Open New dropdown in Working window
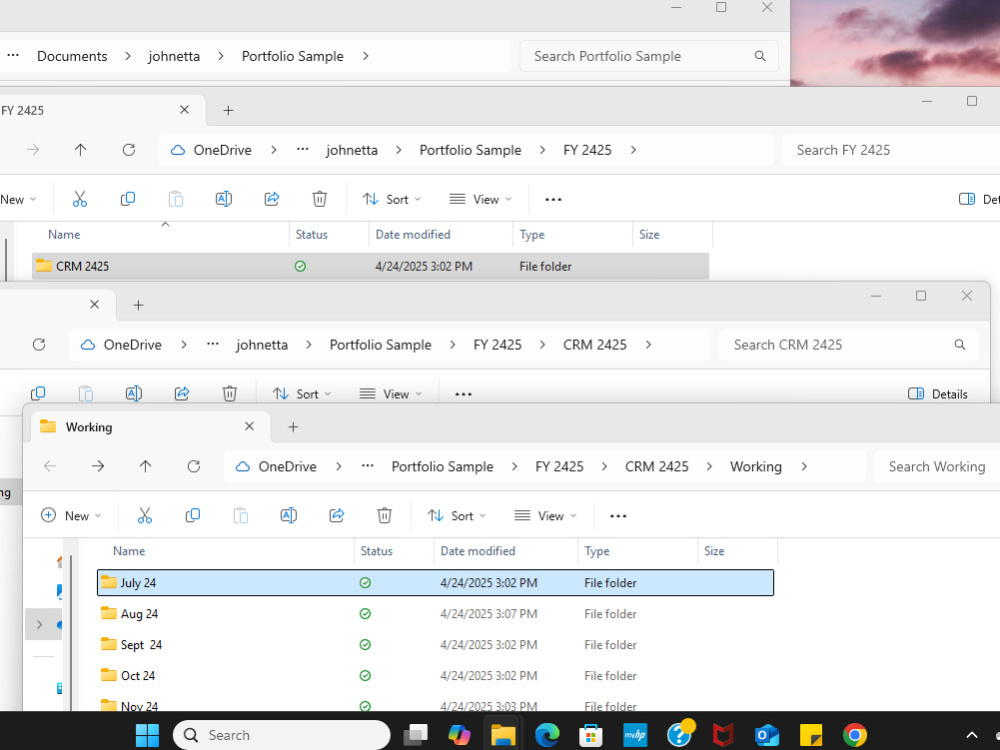This screenshot has height=750, width=1000. click(x=71, y=515)
